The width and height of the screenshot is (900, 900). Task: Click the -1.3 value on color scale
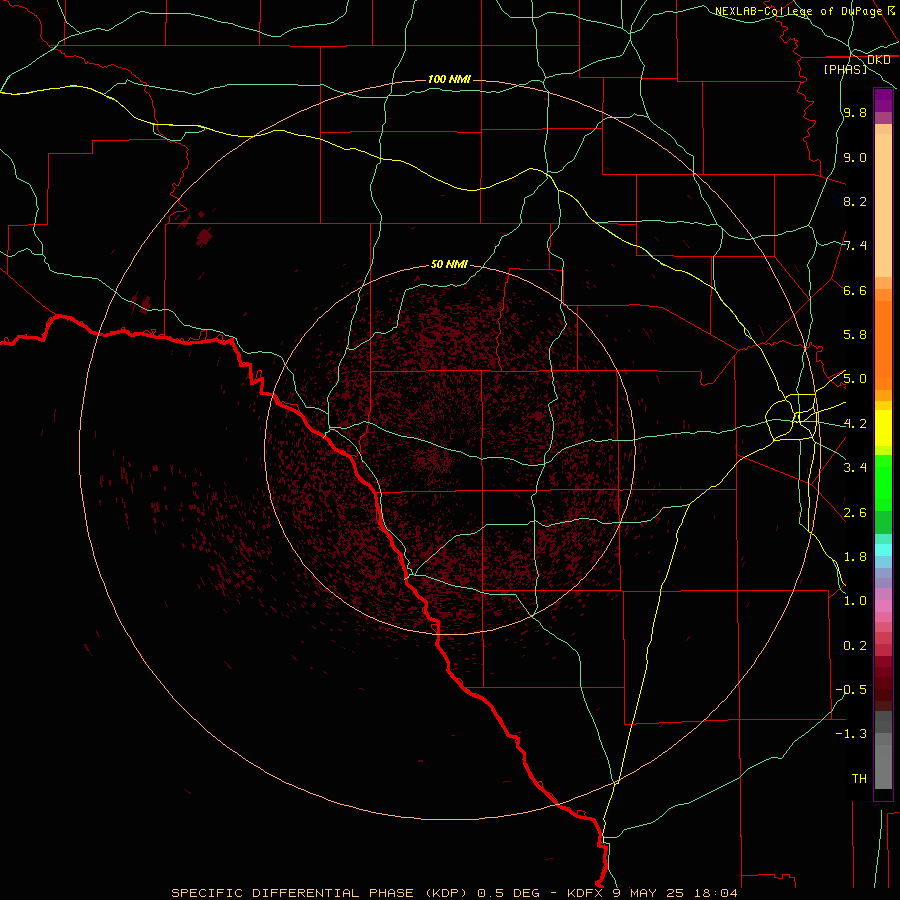(851, 734)
